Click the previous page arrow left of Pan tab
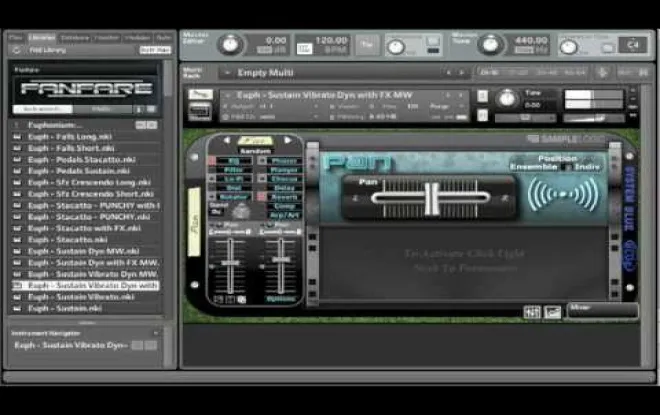The height and width of the screenshot is (415, 660). point(226,140)
